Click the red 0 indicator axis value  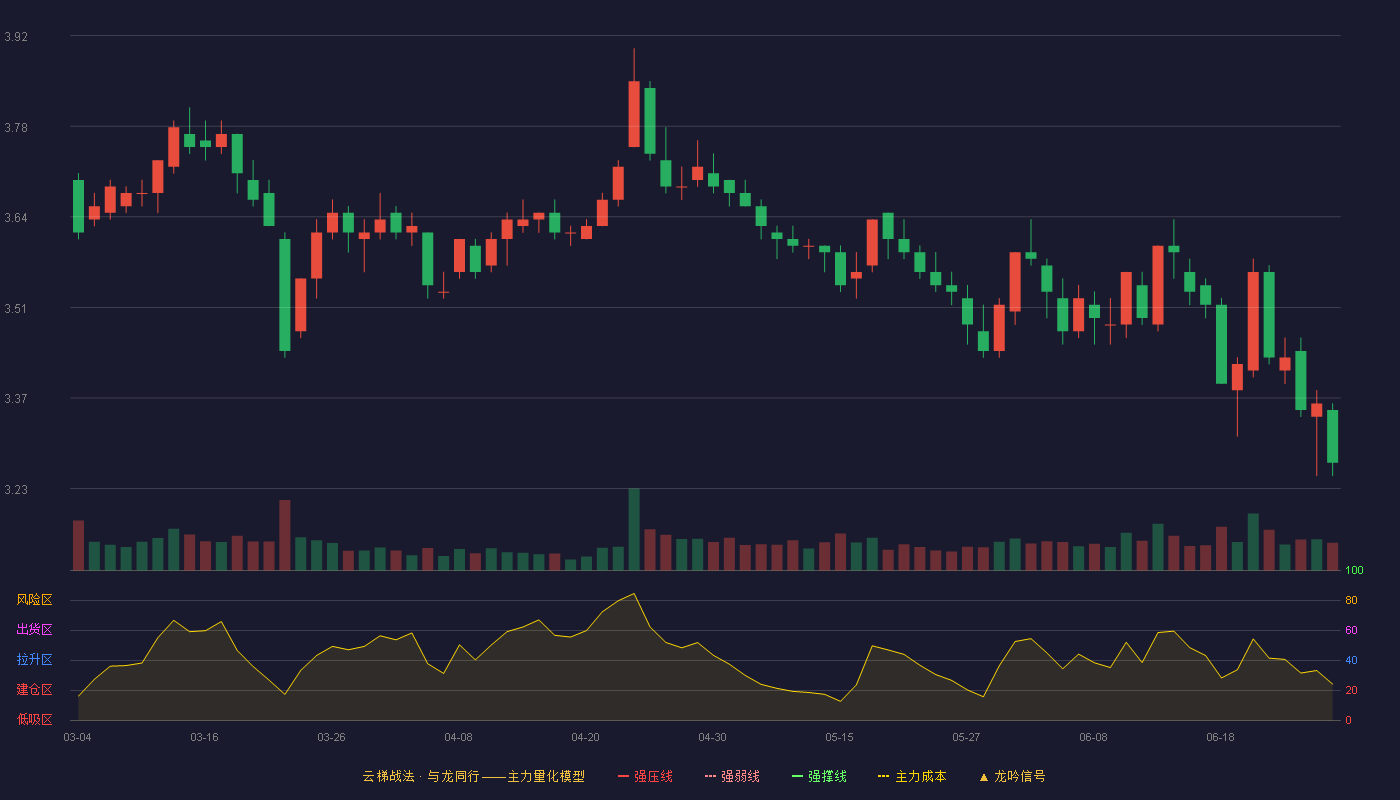pyautogui.click(x=1348, y=720)
